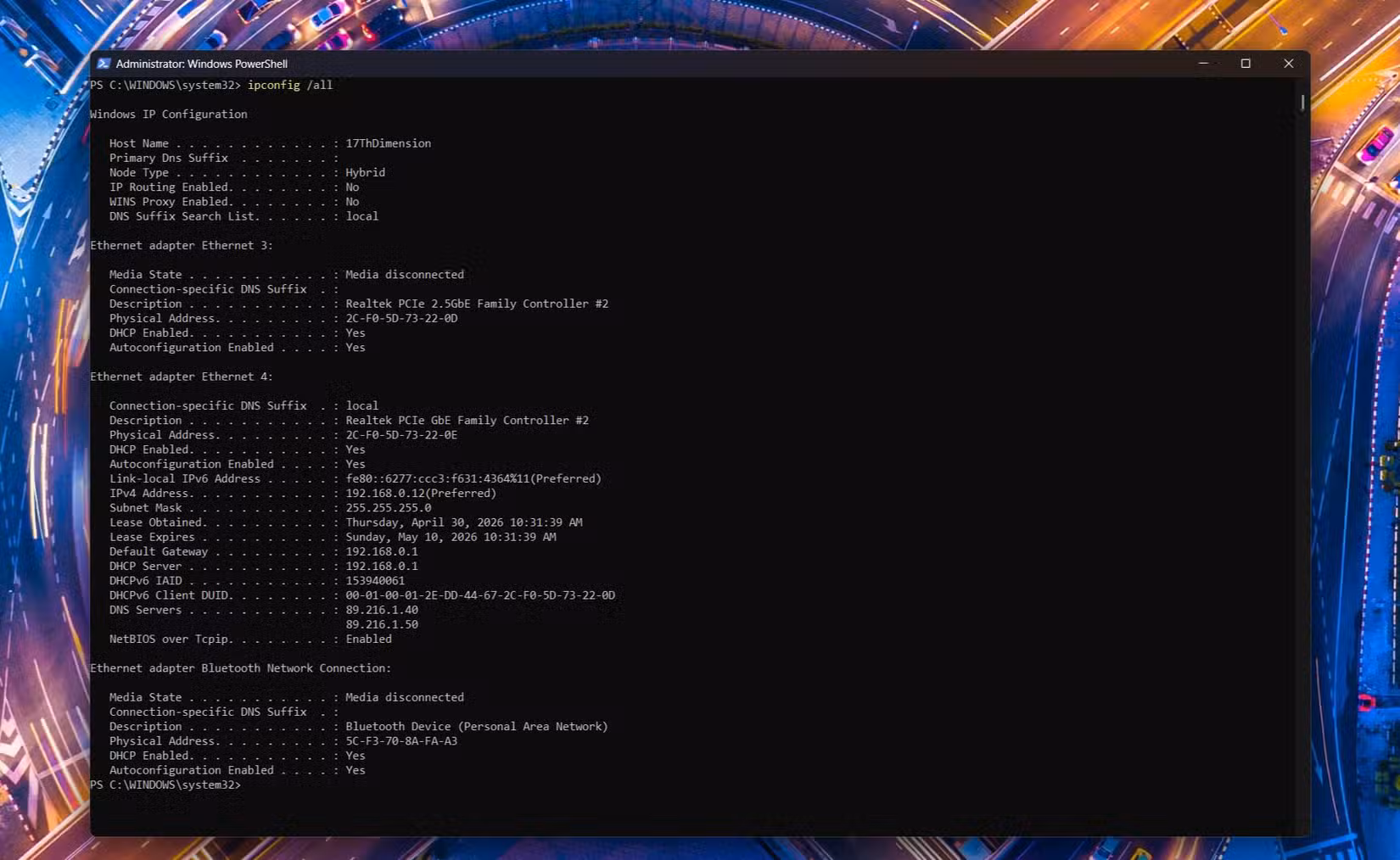Click Bluetooth 'Media disconnected' state
Screen dimensions: 1400x860
(x=405, y=697)
